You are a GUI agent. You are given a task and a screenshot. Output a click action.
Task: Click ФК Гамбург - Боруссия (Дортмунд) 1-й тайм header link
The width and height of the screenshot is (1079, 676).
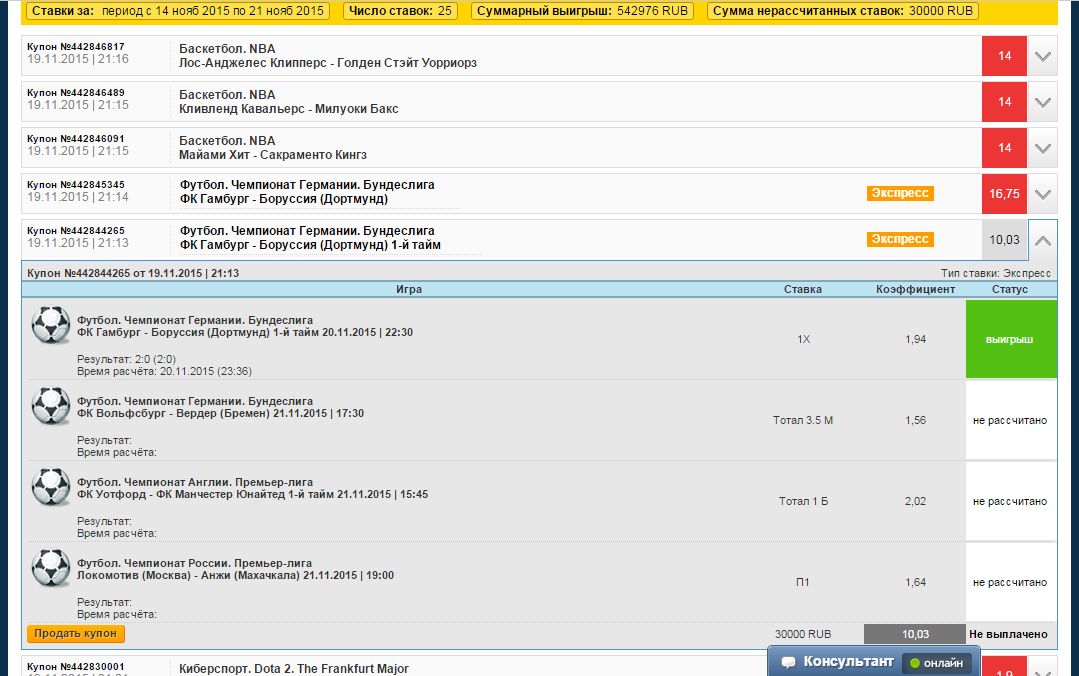310,245
